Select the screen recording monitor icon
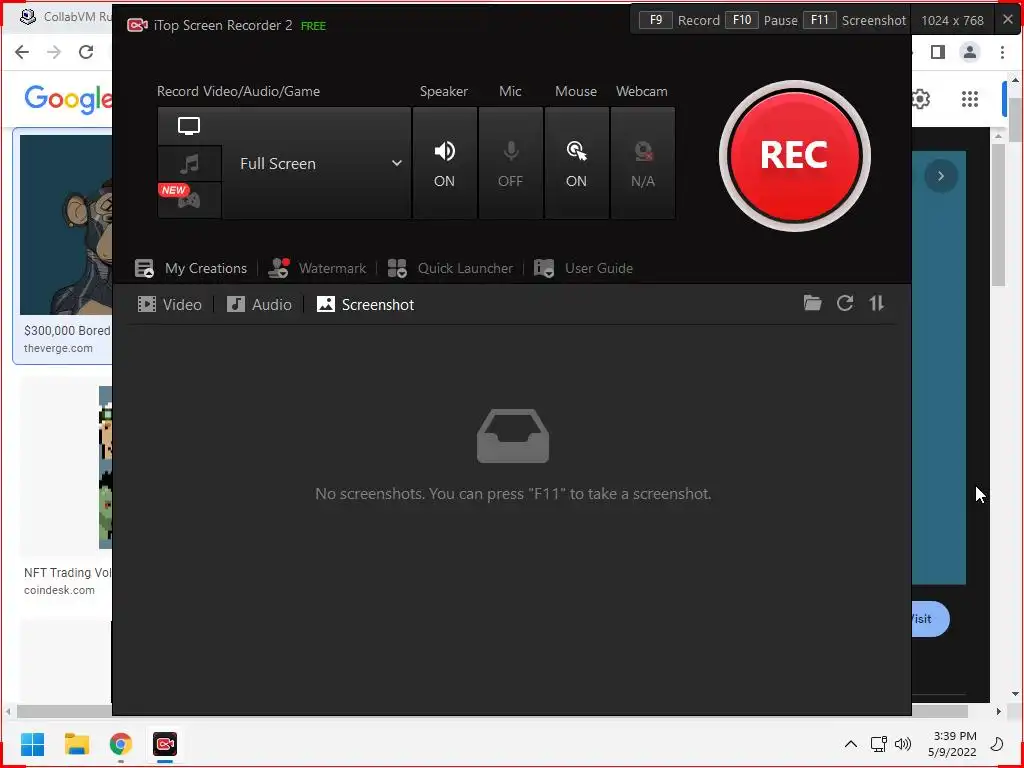Screen dimensions: 1024x768 coord(189,126)
